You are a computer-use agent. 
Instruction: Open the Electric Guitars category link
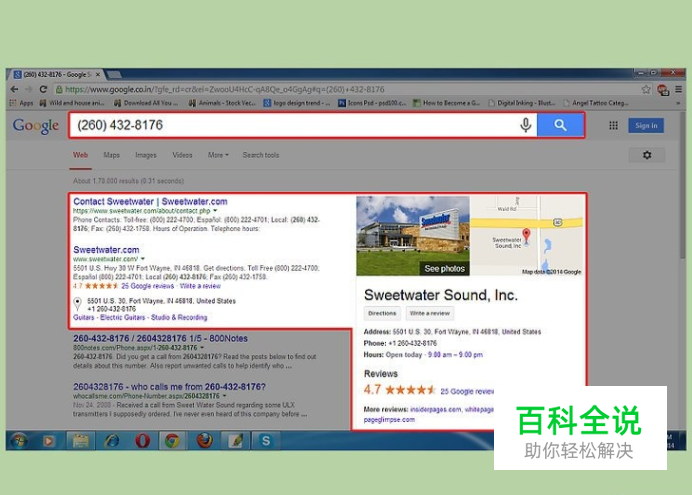pos(122,317)
